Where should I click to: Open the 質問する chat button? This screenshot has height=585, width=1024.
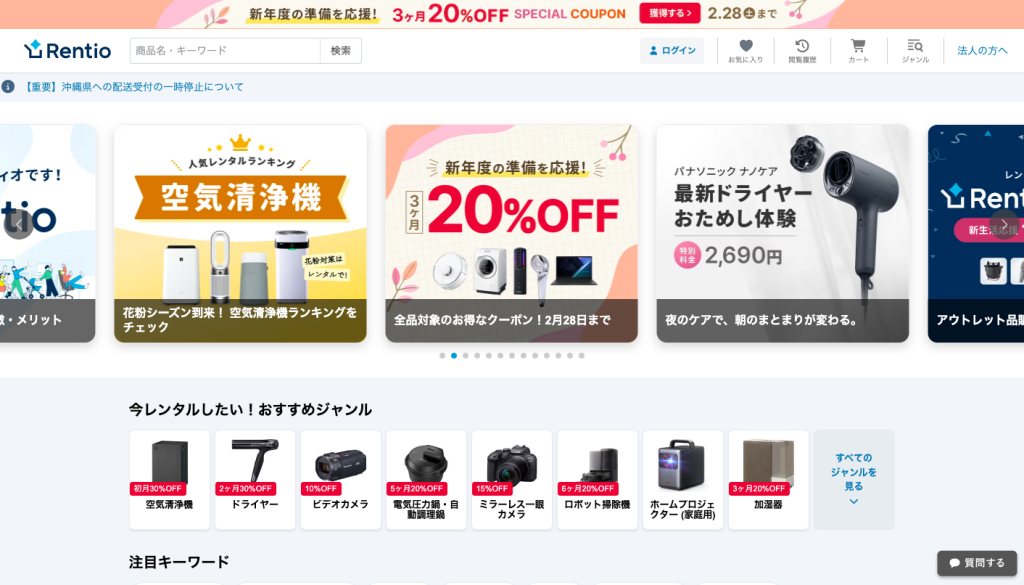click(x=977, y=563)
